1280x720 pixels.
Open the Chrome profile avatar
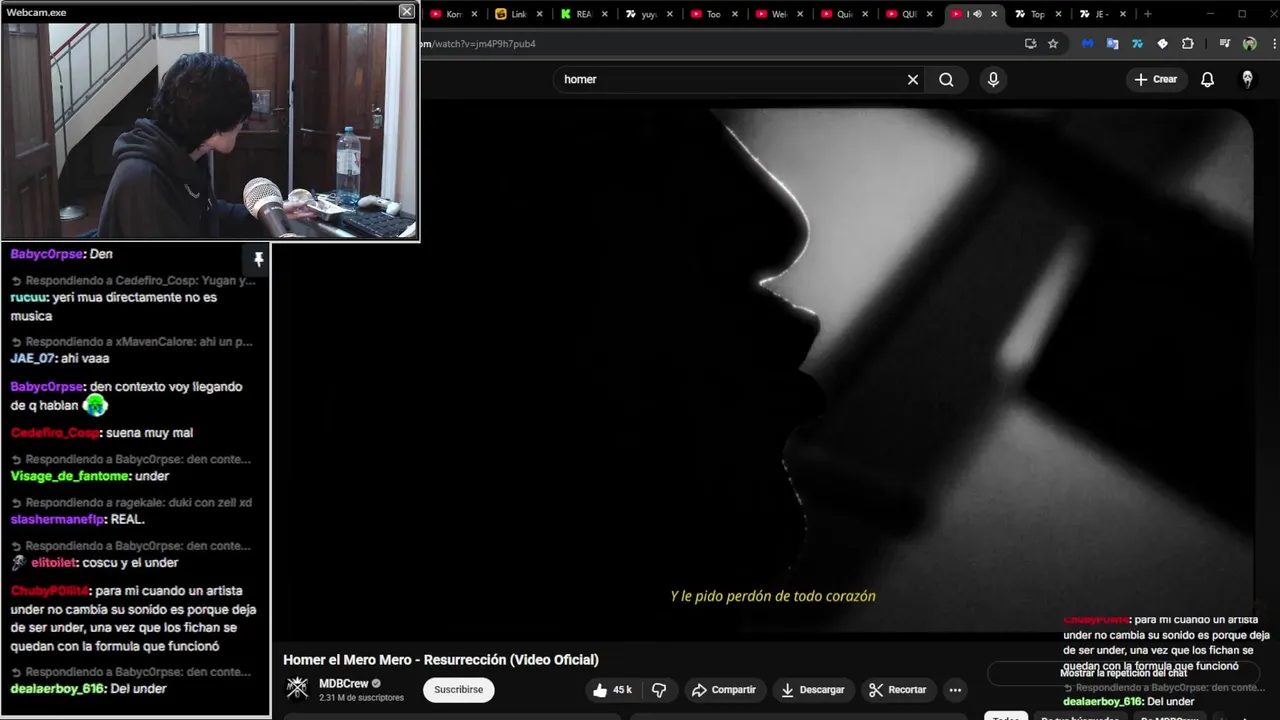pos(1249,44)
